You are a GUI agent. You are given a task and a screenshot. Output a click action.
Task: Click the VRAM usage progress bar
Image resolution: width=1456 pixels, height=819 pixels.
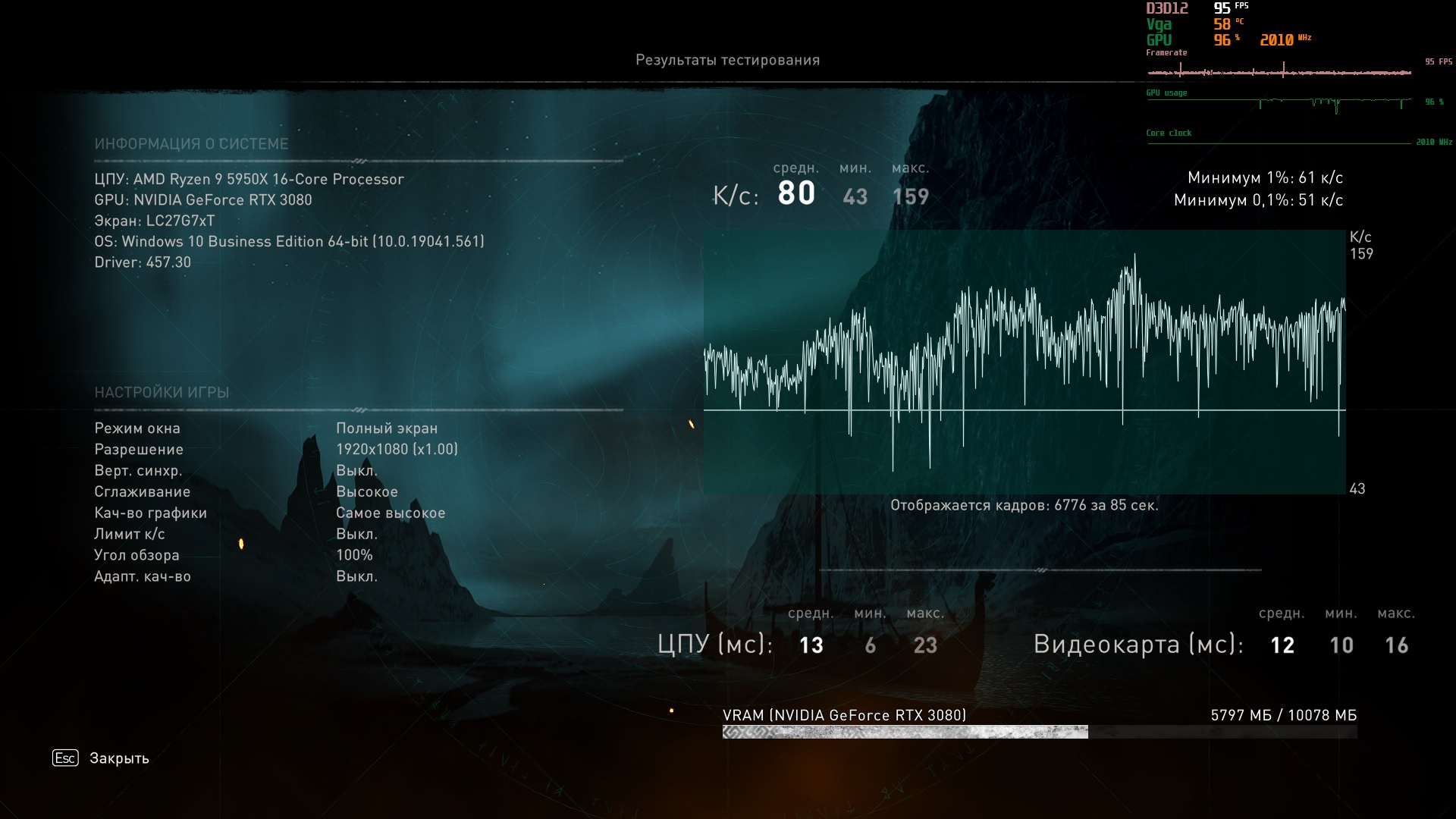tap(1039, 732)
